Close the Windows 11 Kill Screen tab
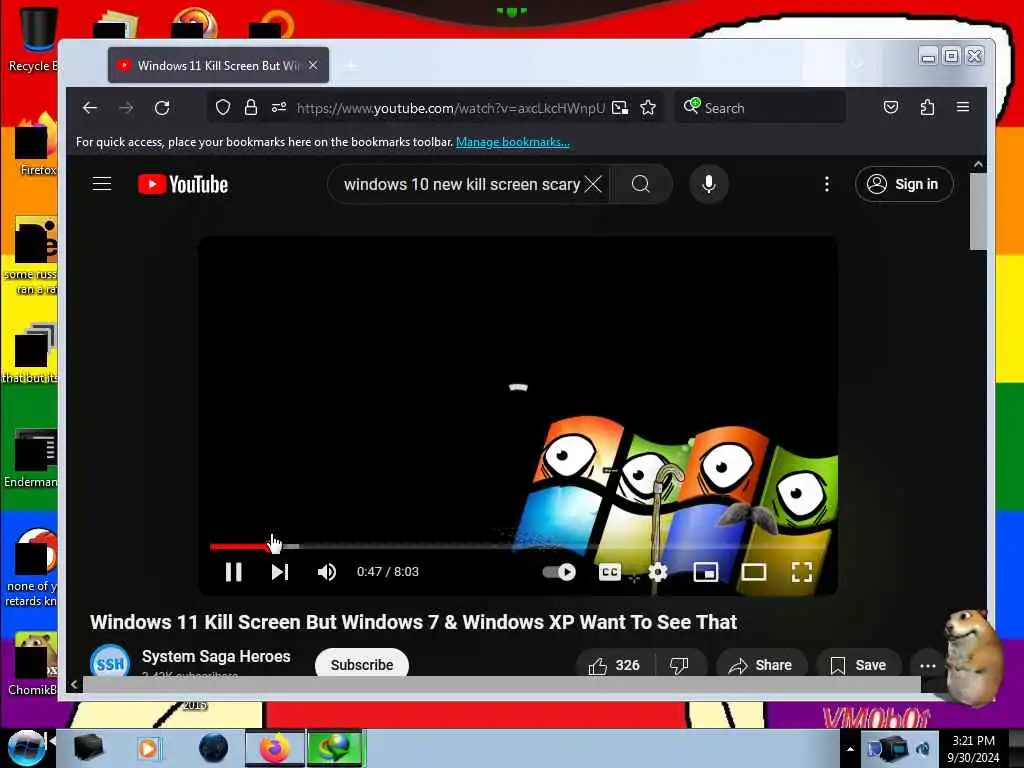Screen dimensions: 1024x768 (x=313, y=65)
